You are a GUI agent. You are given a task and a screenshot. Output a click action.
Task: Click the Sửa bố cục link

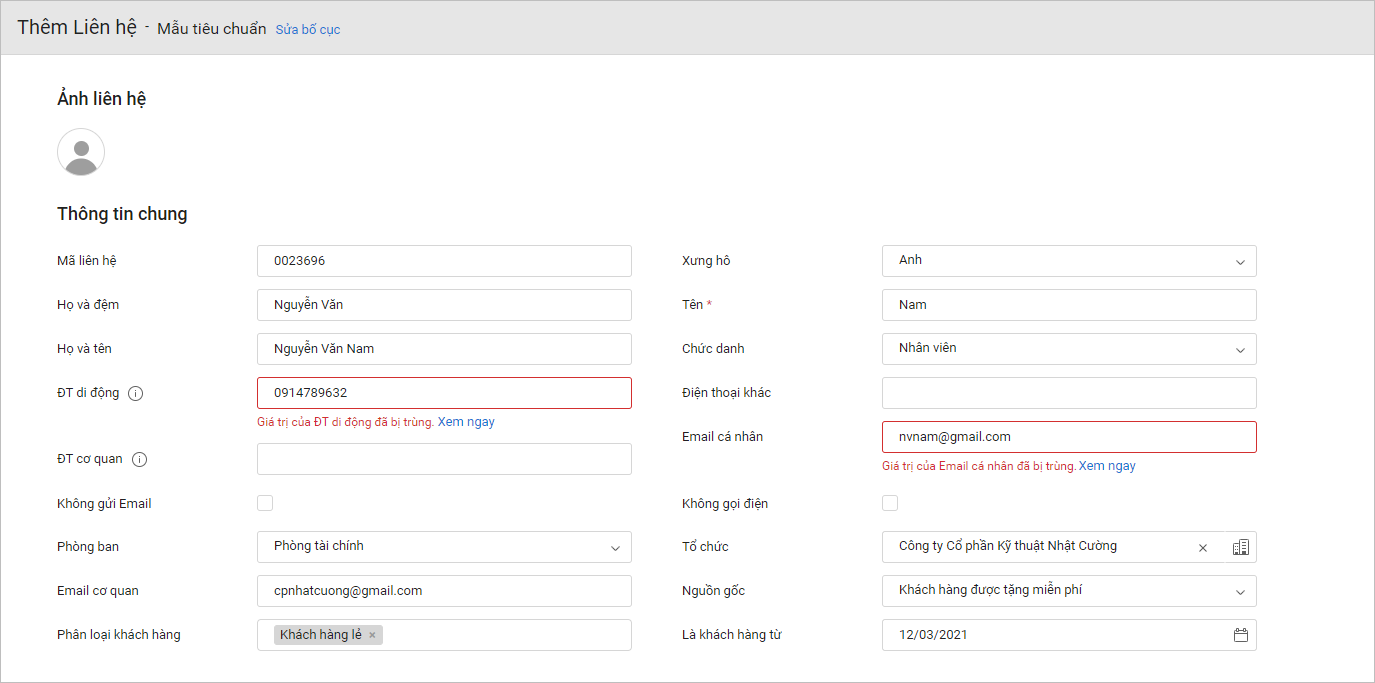(308, 29)
